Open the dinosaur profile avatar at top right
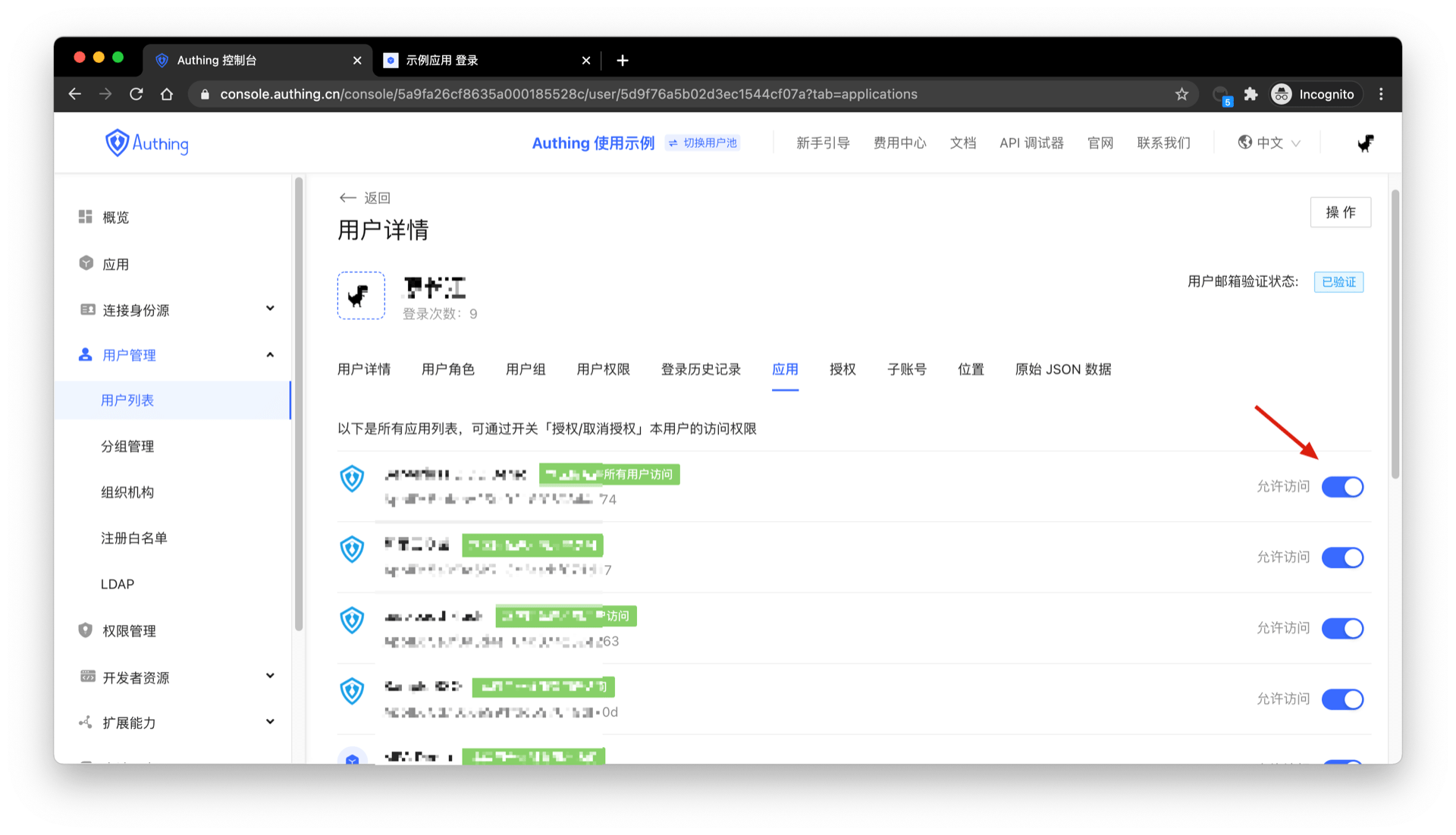This screenshot has width=1456, height=835. 1365,143
